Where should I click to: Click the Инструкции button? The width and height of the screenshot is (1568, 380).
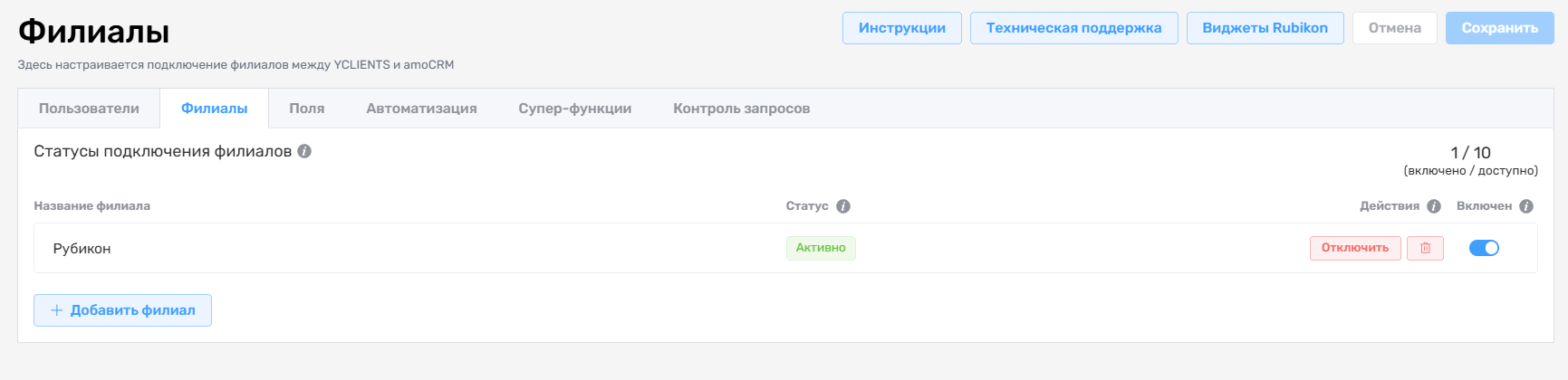point(902,28)
